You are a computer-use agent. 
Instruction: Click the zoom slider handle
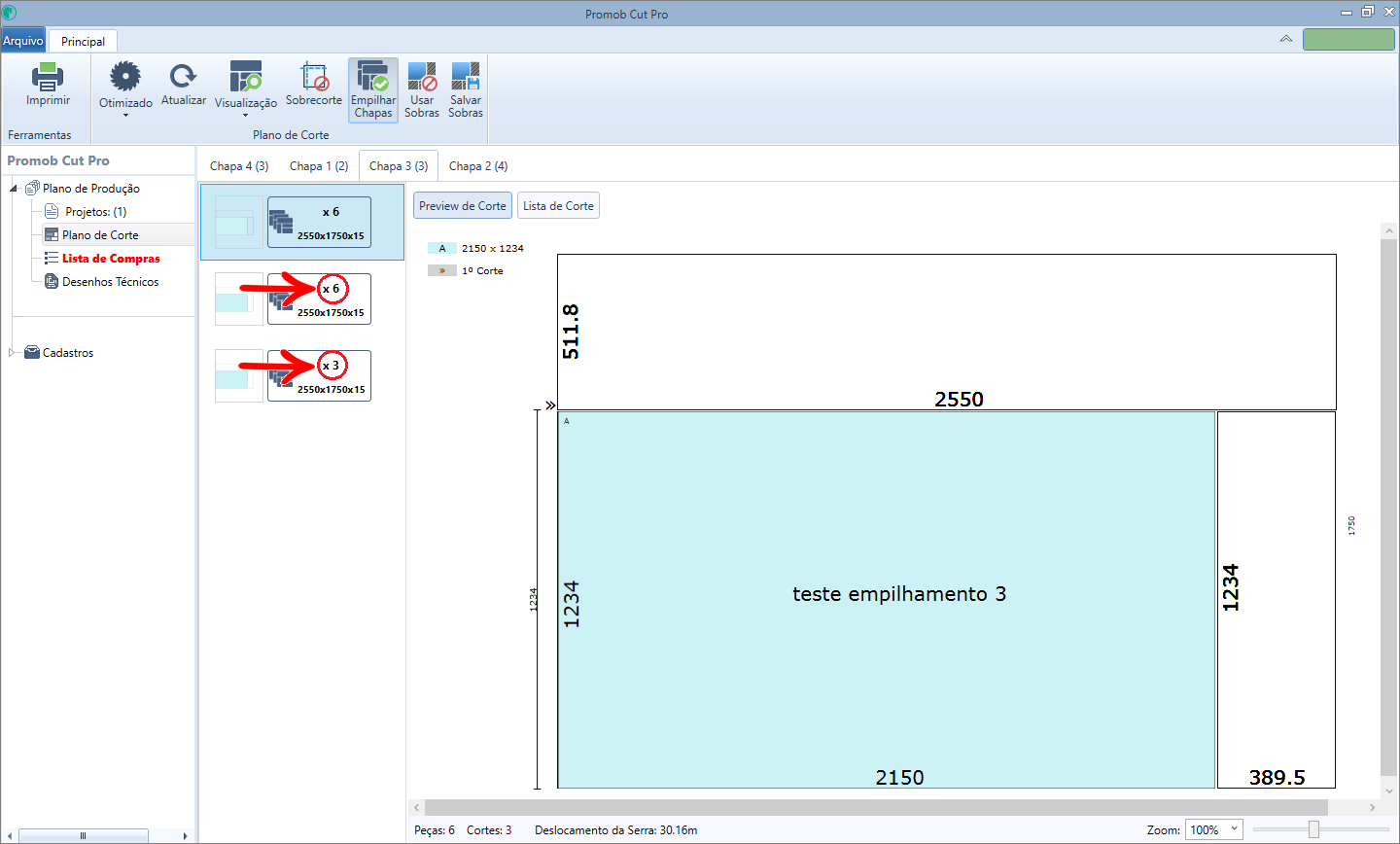(x=1313, y=829)
